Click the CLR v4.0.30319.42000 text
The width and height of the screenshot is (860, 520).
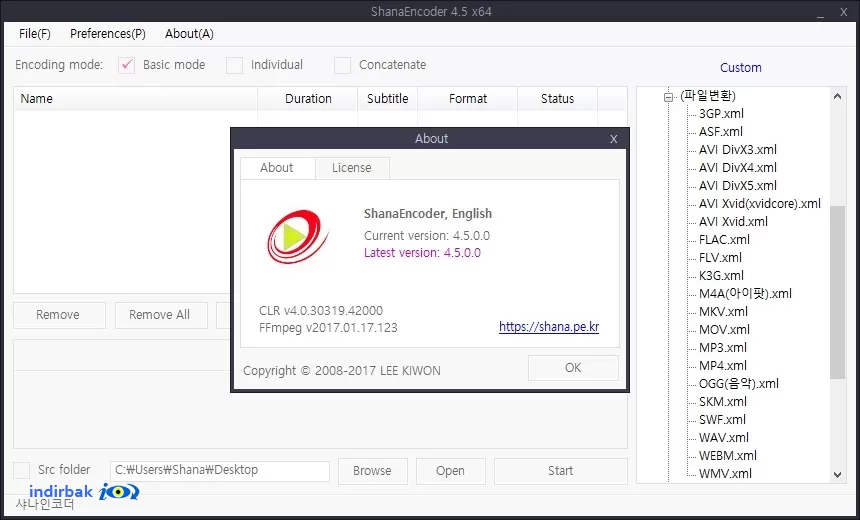pyautogui.click(x=321, y=310)
